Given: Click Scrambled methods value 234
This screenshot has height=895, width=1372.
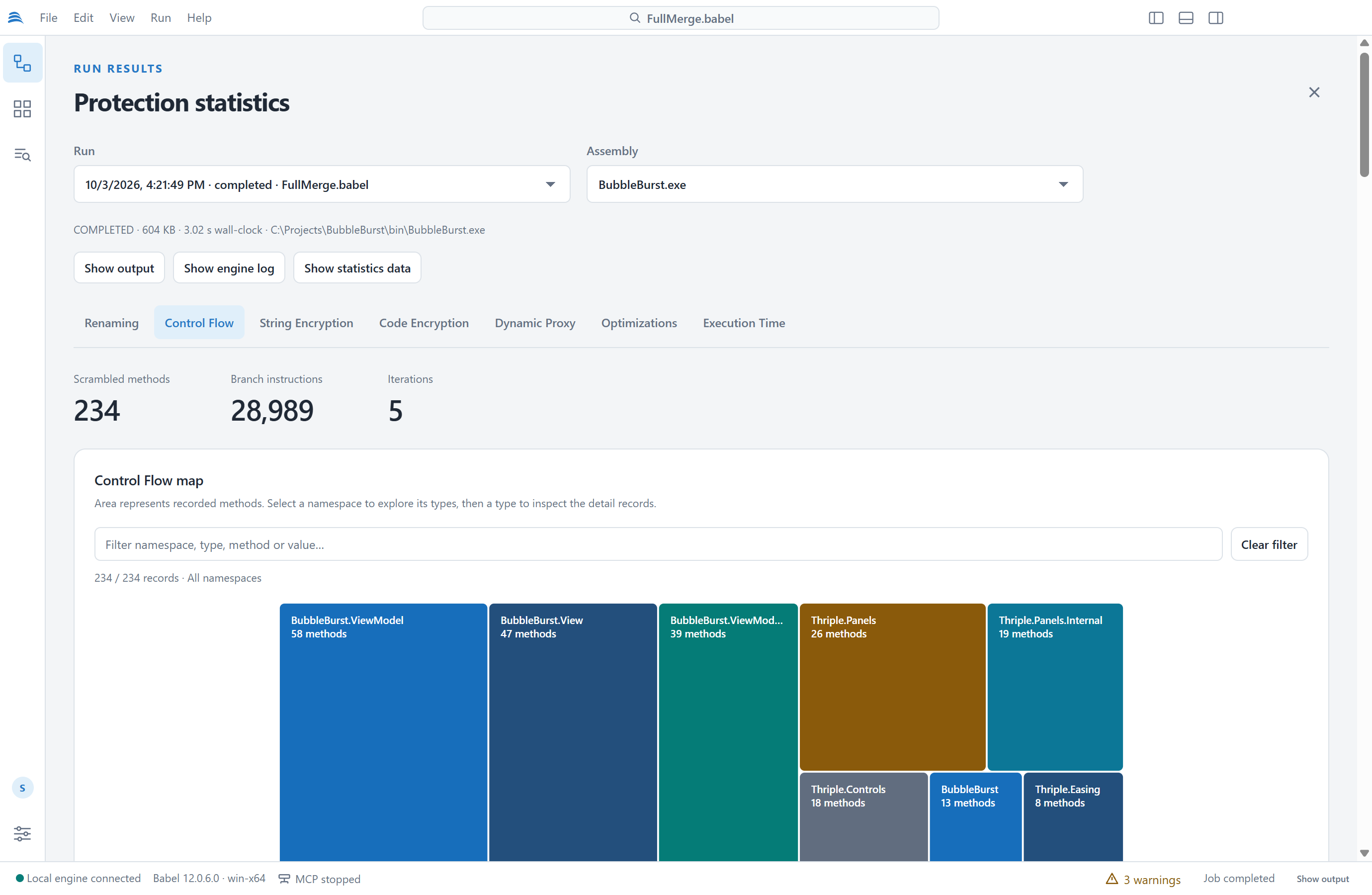Looking at the screenshot, I should coord(97,411).
